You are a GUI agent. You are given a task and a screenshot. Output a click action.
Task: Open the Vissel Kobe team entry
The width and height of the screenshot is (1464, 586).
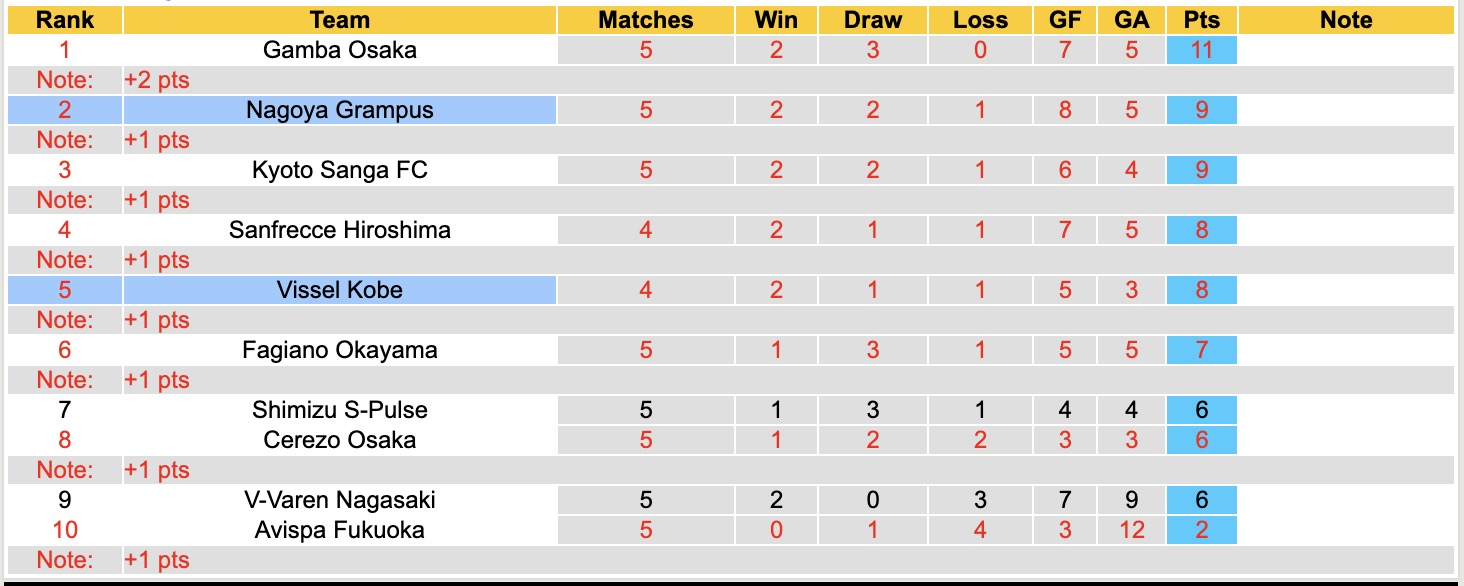pyautogui.click(x=340, y=290)
